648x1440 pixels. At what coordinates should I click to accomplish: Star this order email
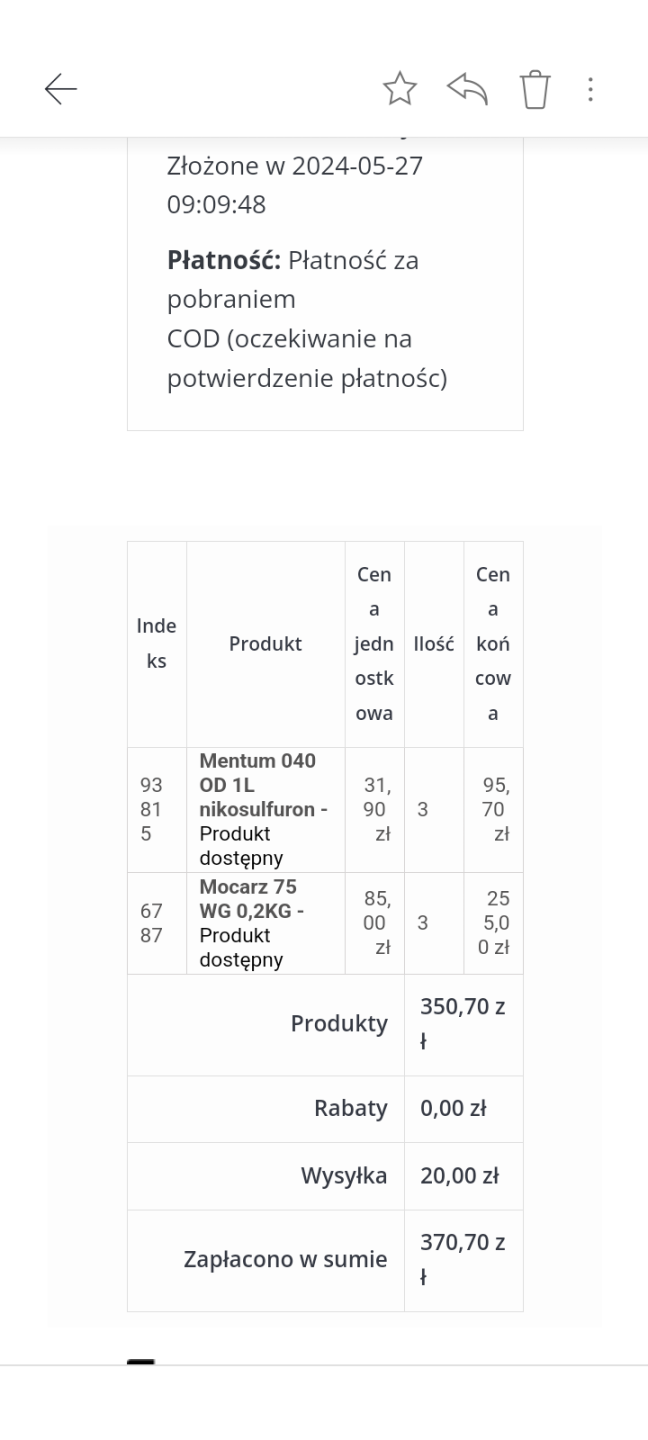tap(400, 91)
